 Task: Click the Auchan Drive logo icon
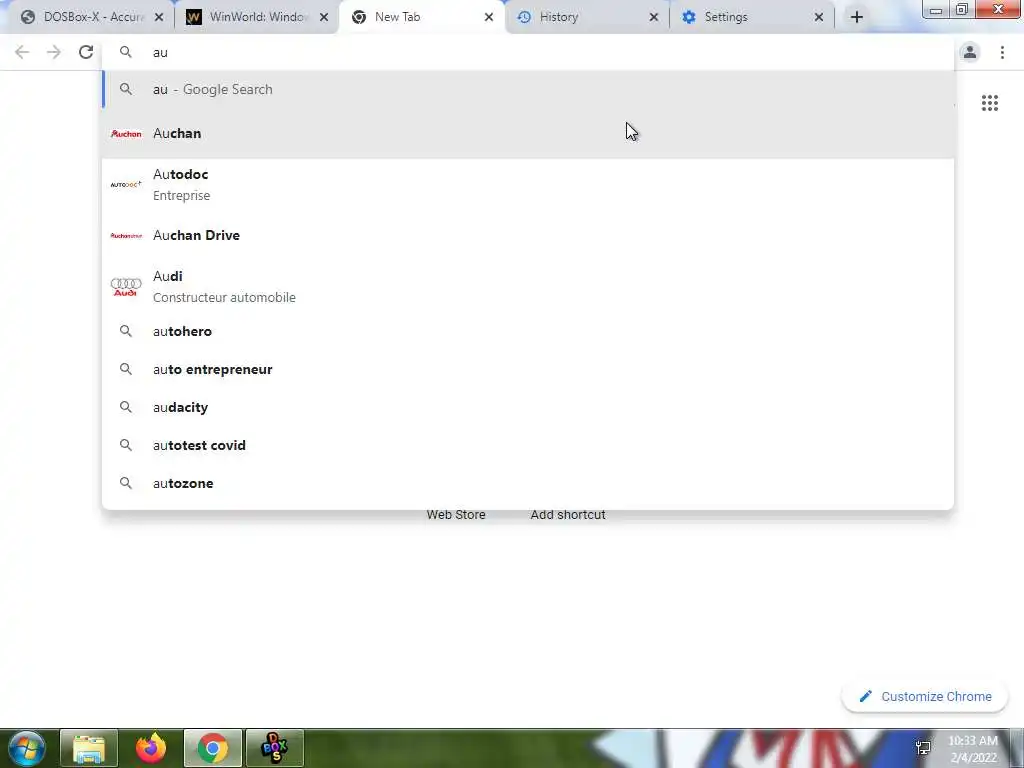click(126, 235)
